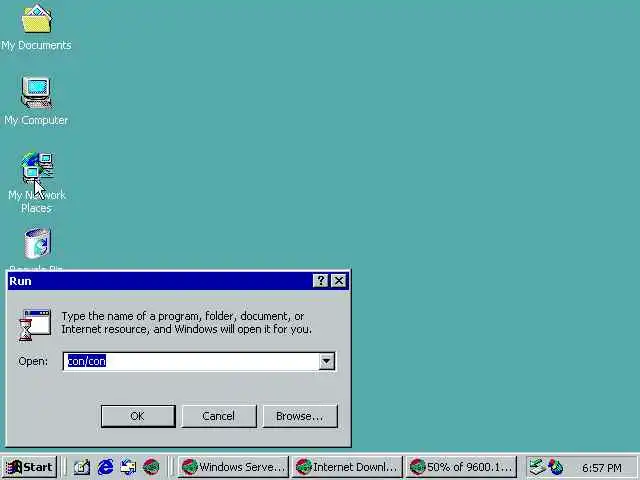Click the network connection tray icon
Screen dimensions: 640x480
click(537, 467)
